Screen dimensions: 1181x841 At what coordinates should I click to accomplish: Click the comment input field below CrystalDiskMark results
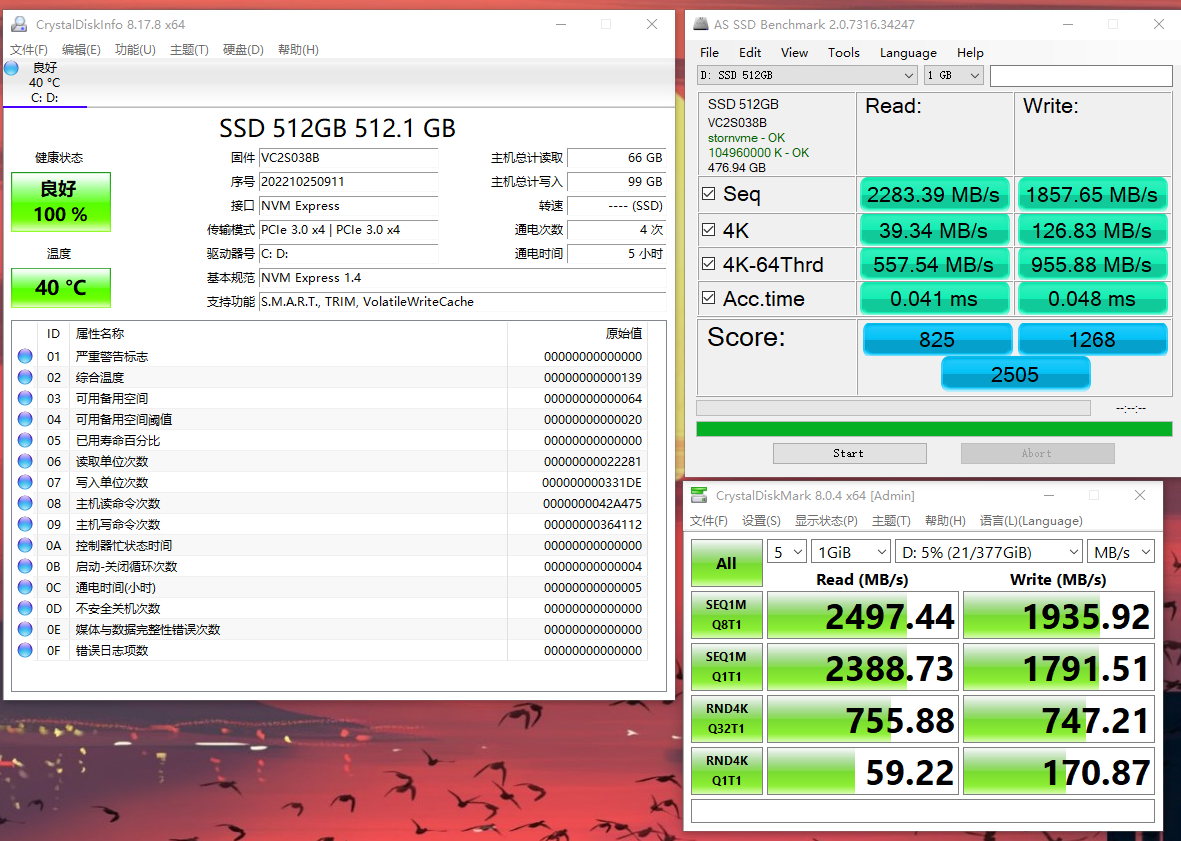[x=922, y=810]
